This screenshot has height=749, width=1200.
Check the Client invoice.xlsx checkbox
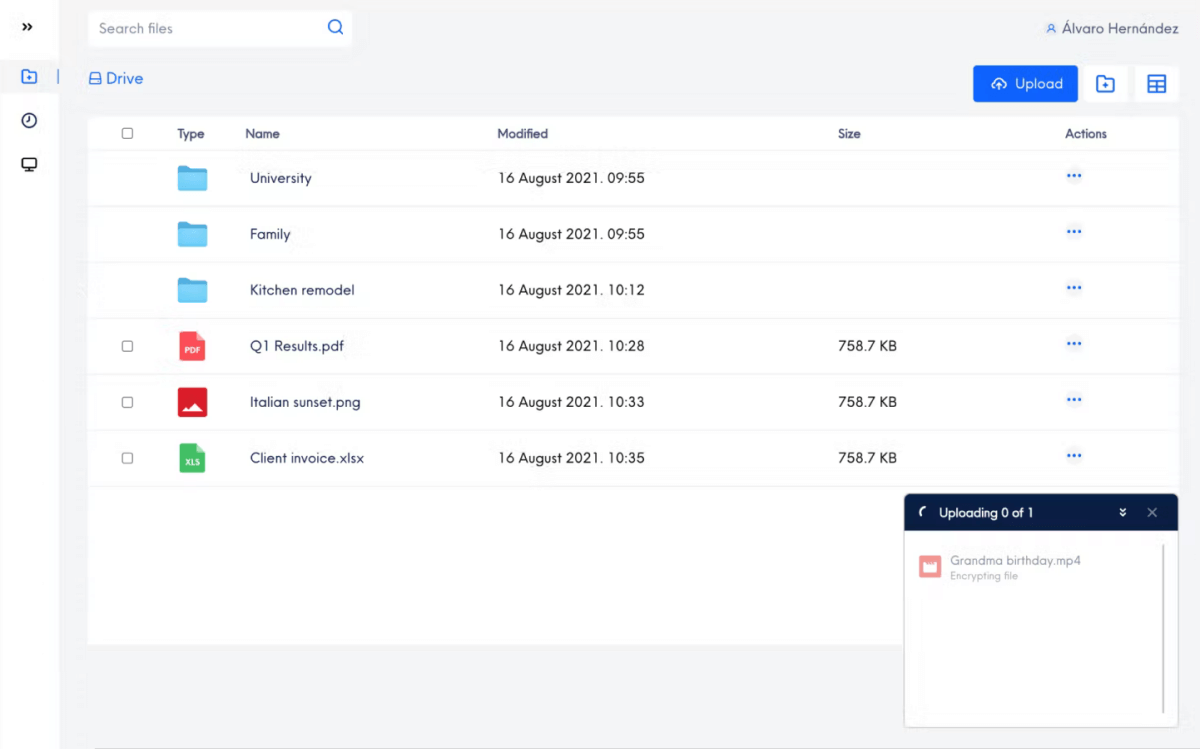tap(127, 458)
